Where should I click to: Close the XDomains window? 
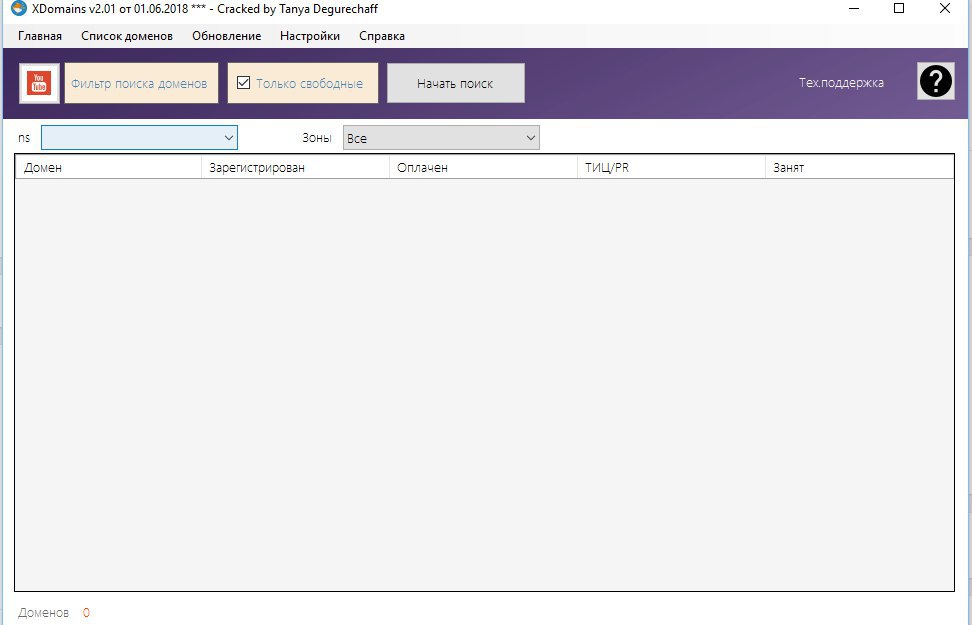click(945, 9)
